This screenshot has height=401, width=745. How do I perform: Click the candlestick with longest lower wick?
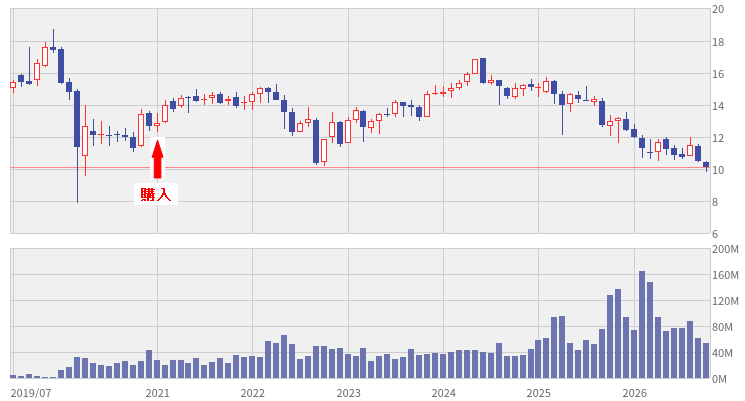[77, 146]
